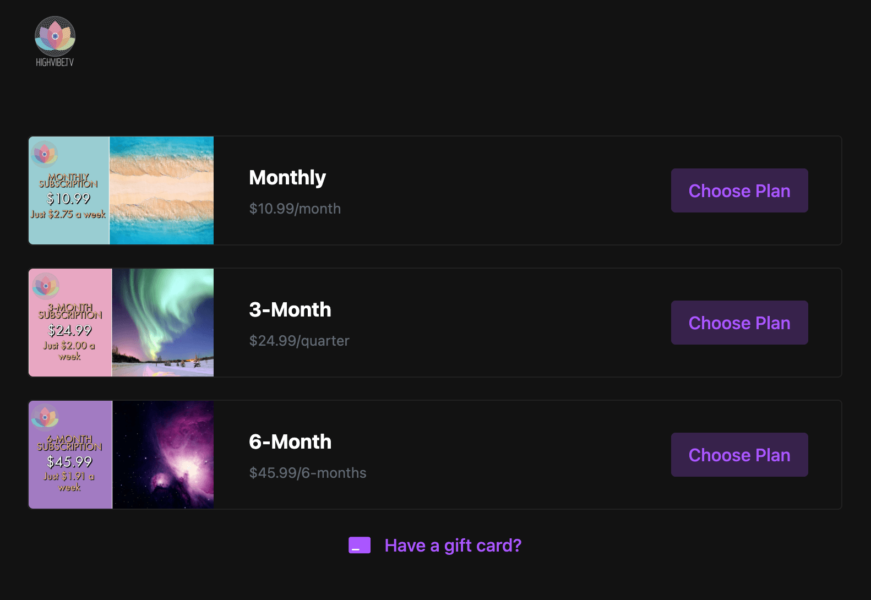
Task: Click the $45.99/6-months price text
Action: [x=307, y=473]
